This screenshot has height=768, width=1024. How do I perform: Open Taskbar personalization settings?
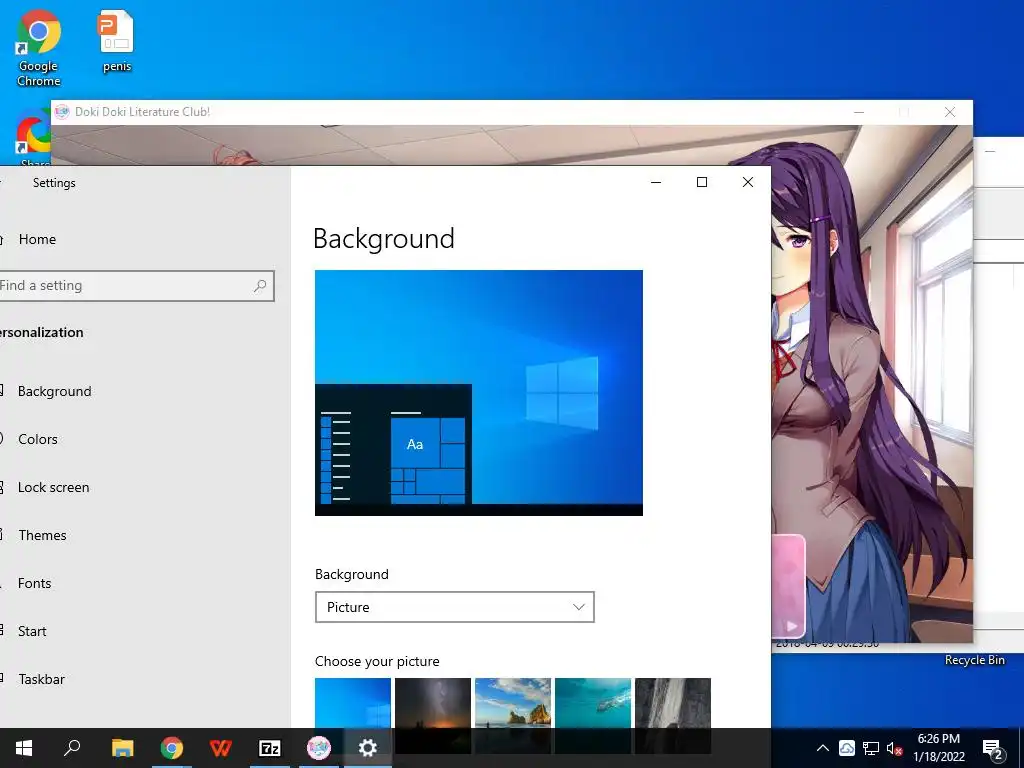[41, 679]
